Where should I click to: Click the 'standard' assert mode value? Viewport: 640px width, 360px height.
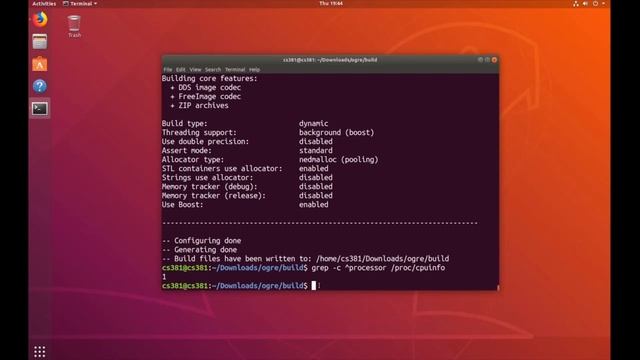pyautogui.click(x=316, y=150)
